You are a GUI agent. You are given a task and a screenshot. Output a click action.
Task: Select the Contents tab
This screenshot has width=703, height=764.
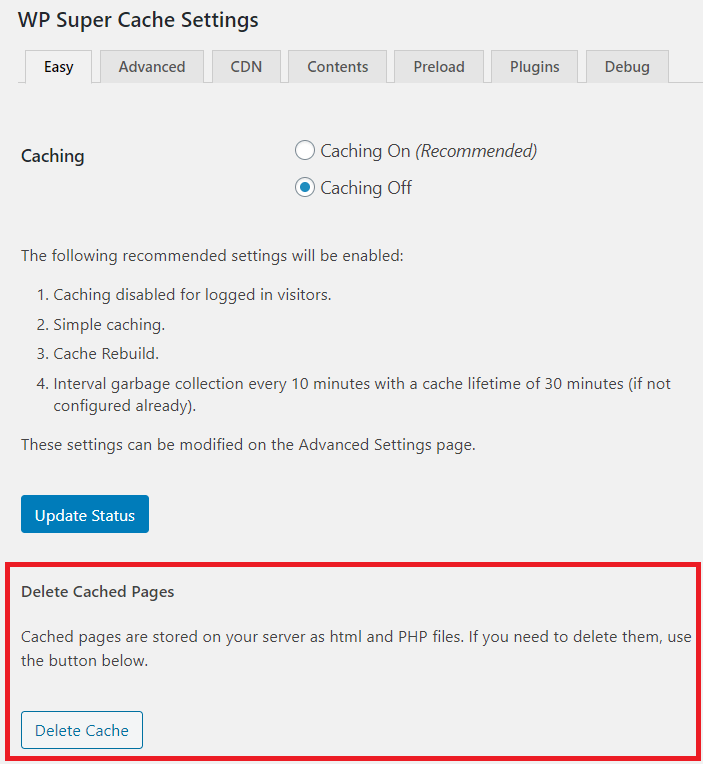tap(337, 67)
